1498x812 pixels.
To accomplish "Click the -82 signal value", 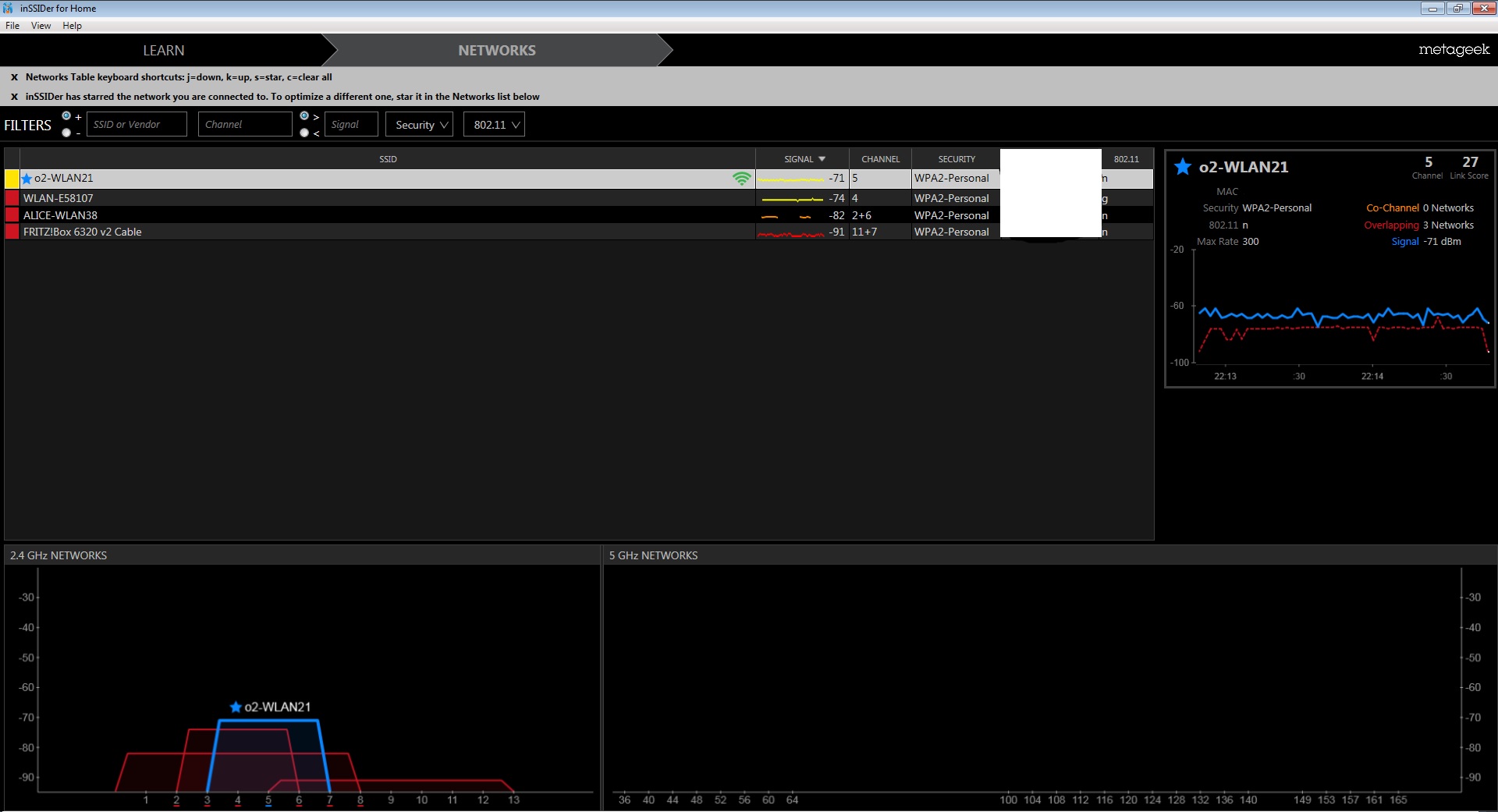I will coord(836,215).
